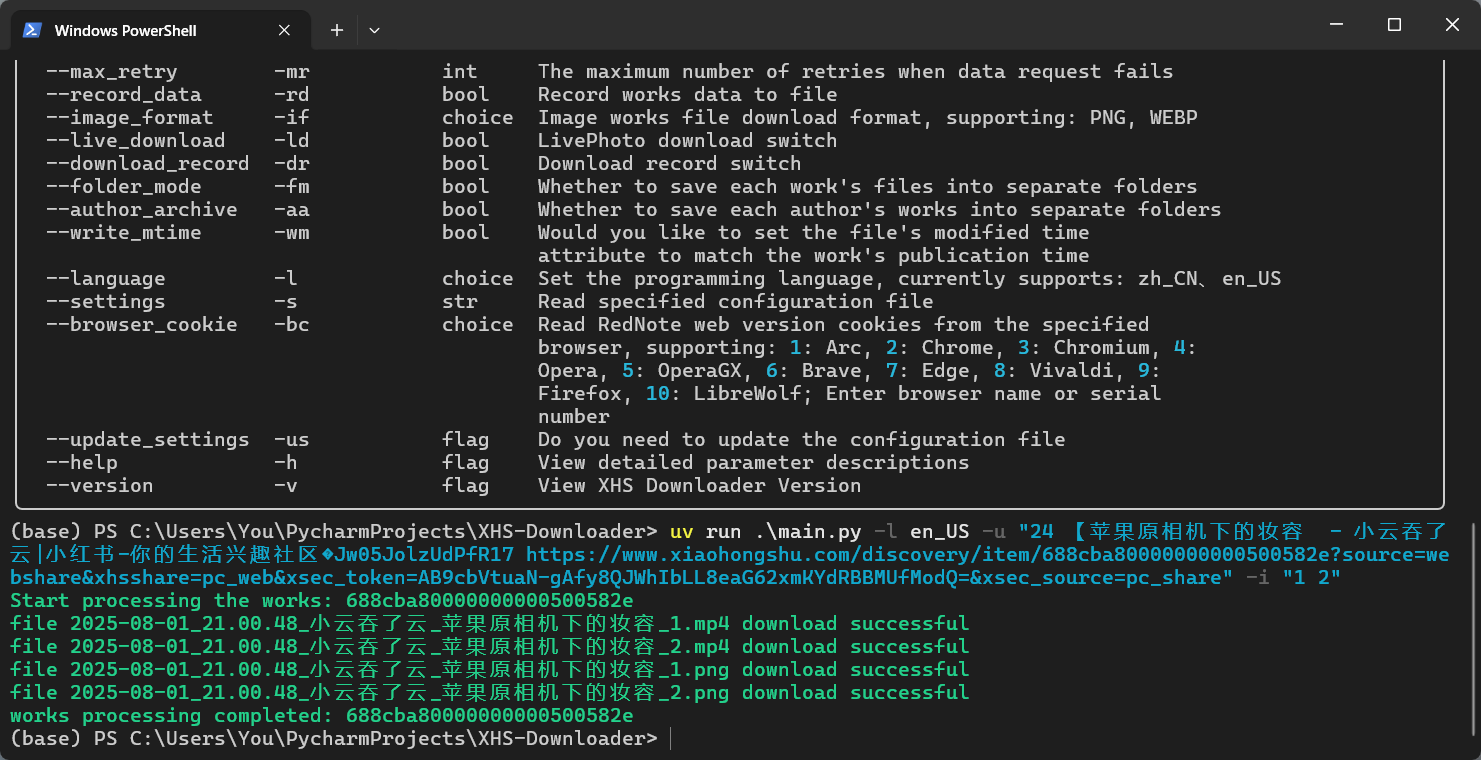Click the "works processing completed" line

(321, 716)
